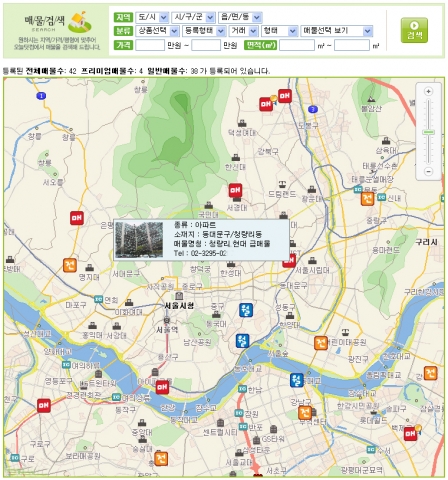Click the red 매 marker below 영등포구
Viewport: 448px width, 480px height.
44,405
